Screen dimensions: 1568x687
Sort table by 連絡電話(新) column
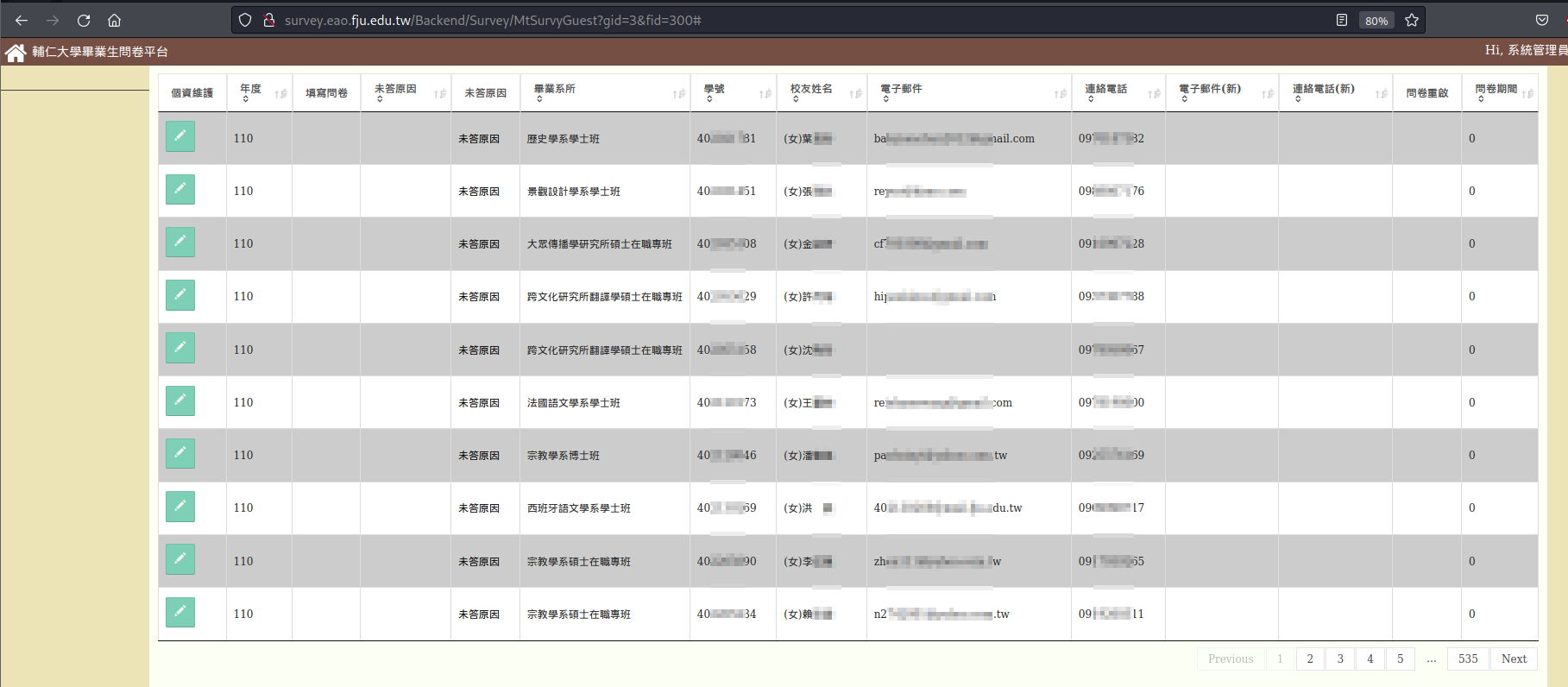click(x=1335, y=92)
